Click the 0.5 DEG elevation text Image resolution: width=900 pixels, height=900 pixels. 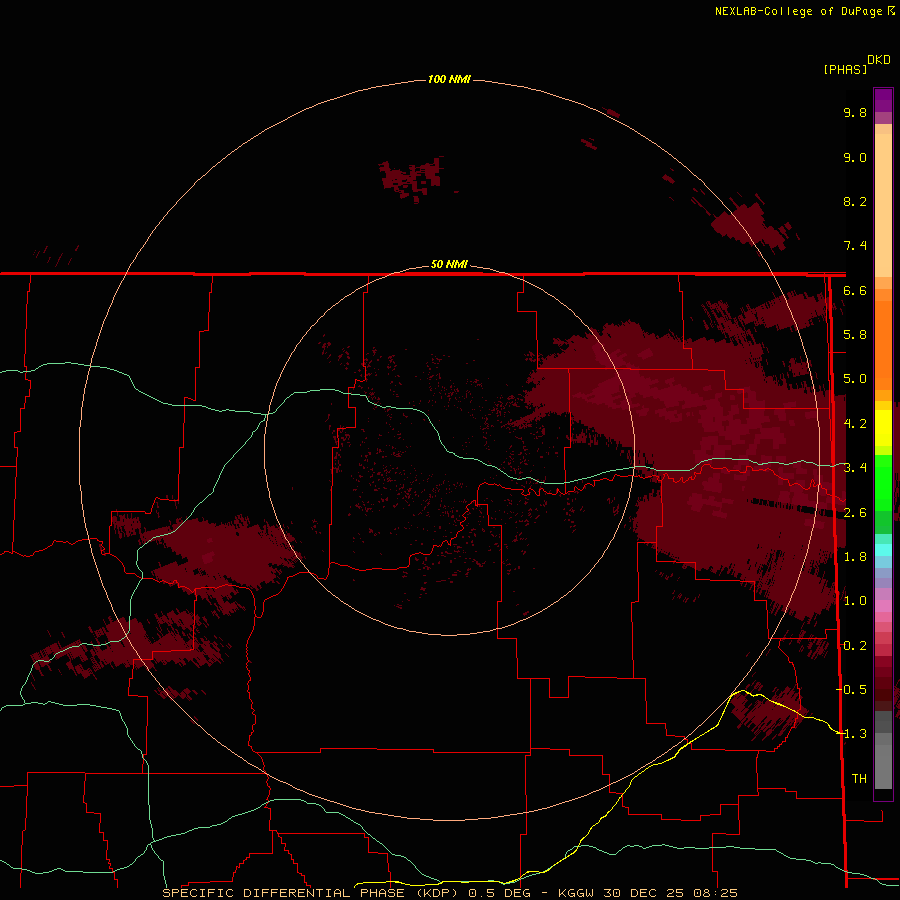tap(499, 893)
